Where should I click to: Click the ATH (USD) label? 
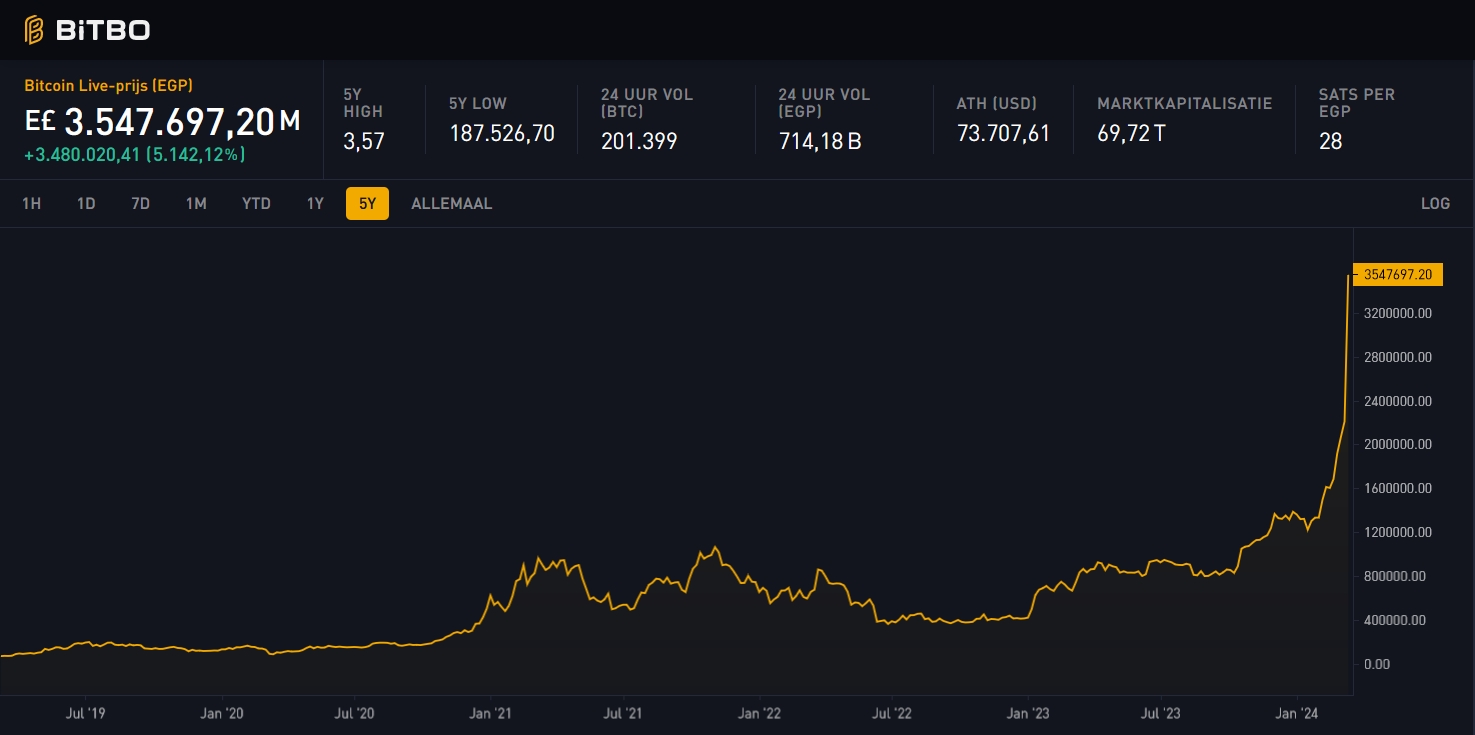pyautogui.click(x=997, y=103)
